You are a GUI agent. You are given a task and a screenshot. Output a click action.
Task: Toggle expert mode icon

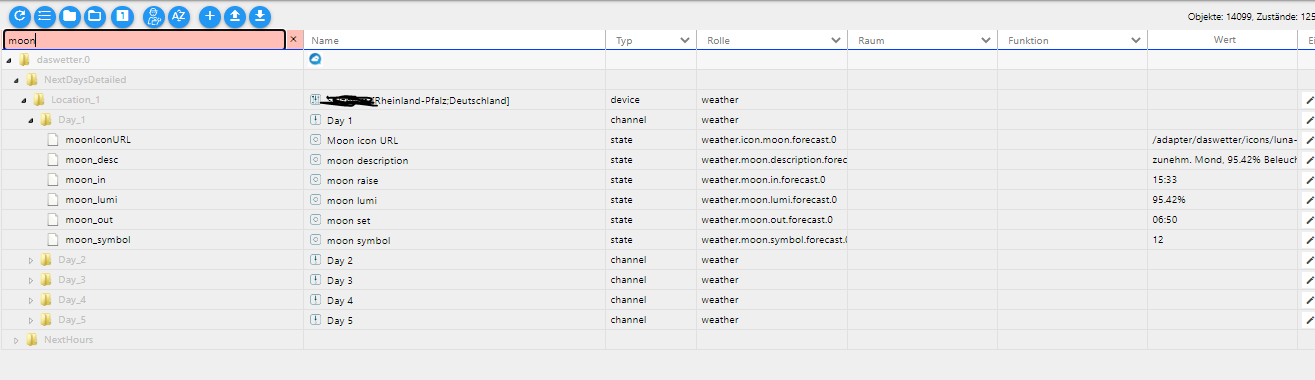click(x=153, y=15)
